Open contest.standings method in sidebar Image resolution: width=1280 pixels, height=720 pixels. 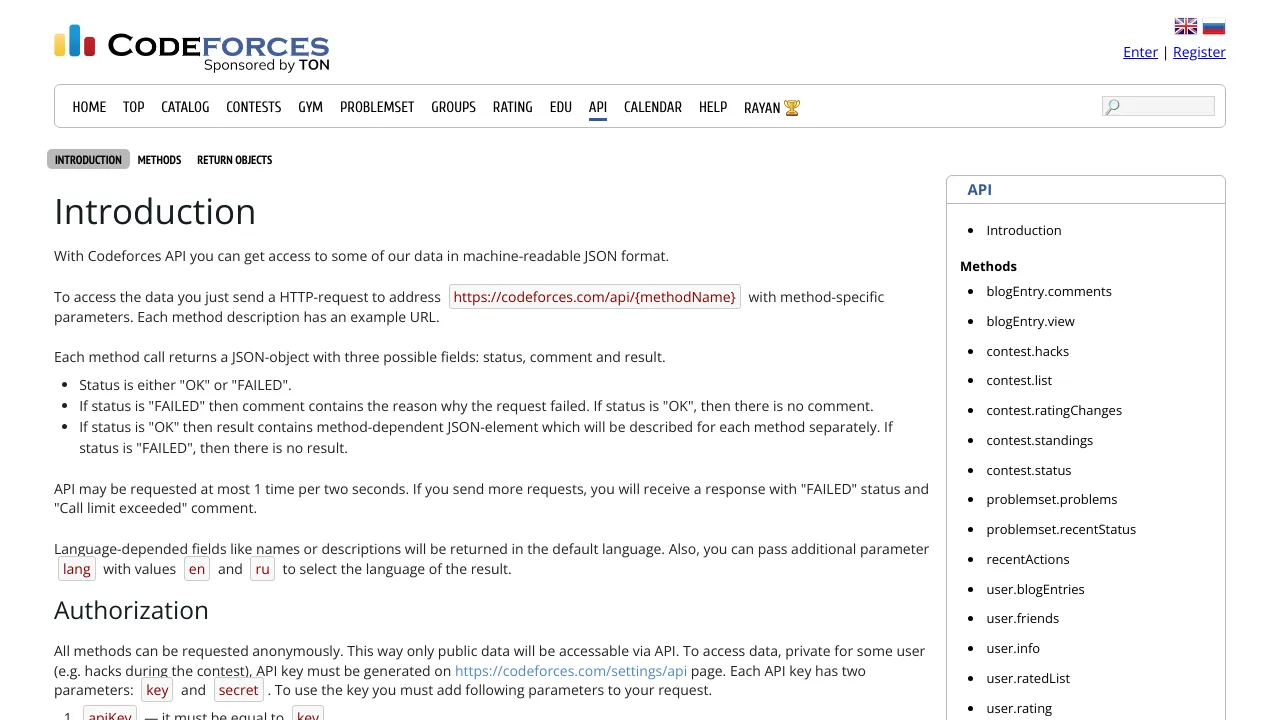point(1040,440)
